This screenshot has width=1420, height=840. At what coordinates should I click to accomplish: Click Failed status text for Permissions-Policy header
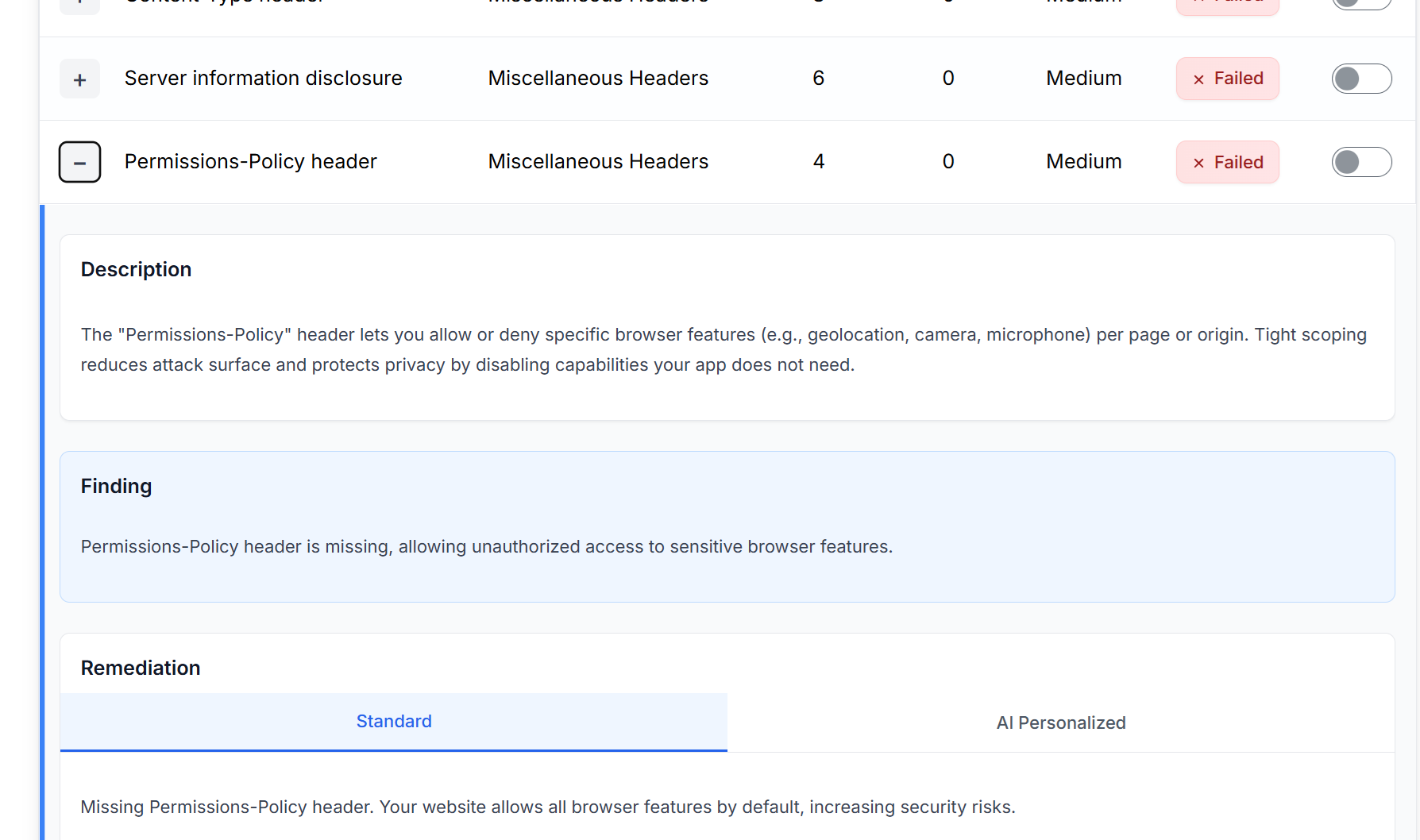point(1238,162)
